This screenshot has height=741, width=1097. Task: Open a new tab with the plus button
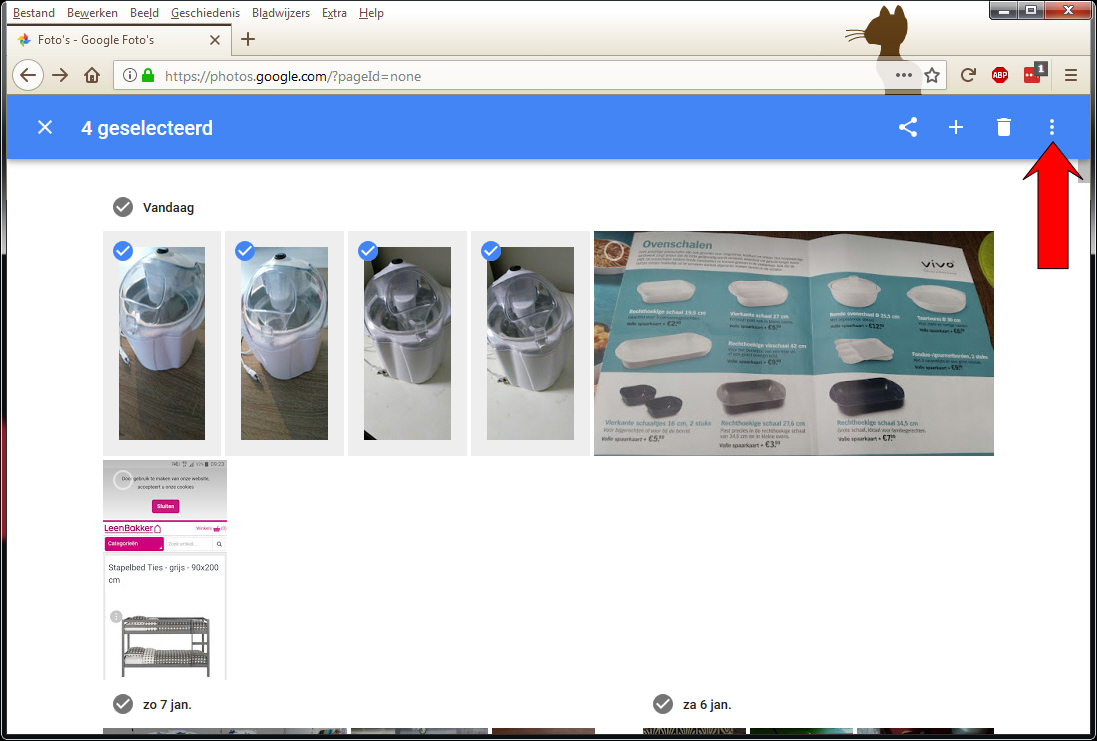(x=248, y=40)
